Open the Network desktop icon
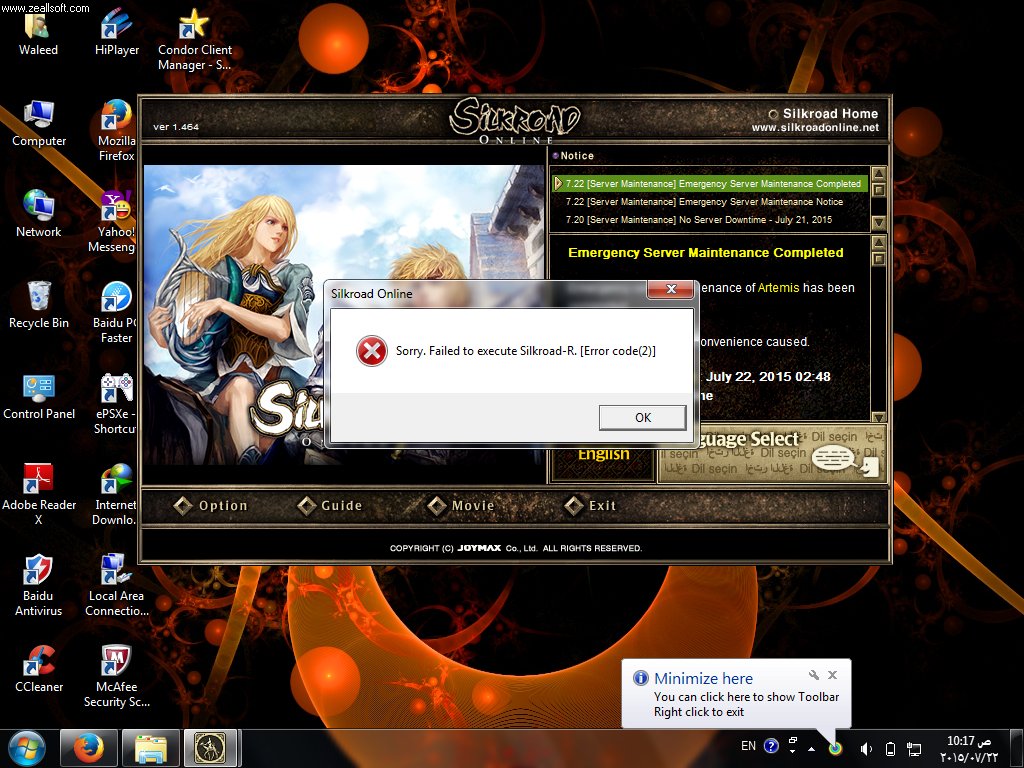This screenshot has height=768, width=1024. [x=39, y=214]
